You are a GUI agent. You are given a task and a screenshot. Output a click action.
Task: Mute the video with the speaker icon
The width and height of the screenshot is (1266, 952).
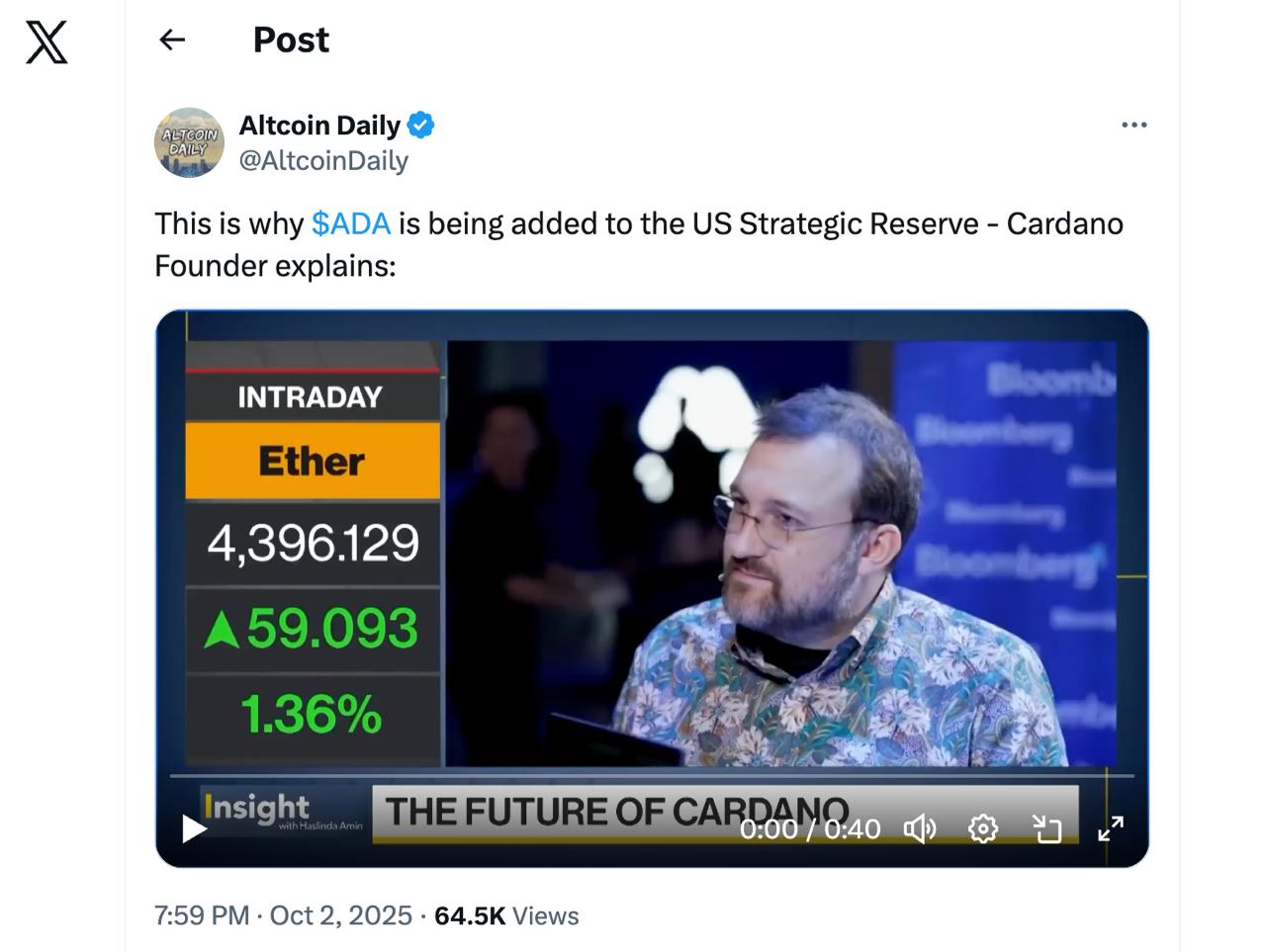click(919, 828)
